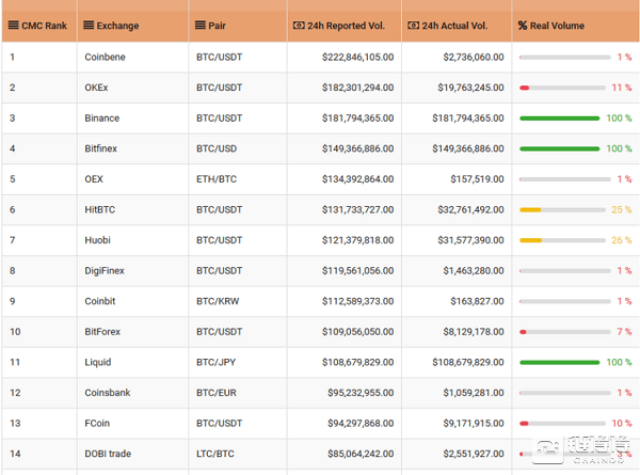The image size is (640, 475).
Task: Sort table by CMC Rank header text
Action: (x=45, y=25)
